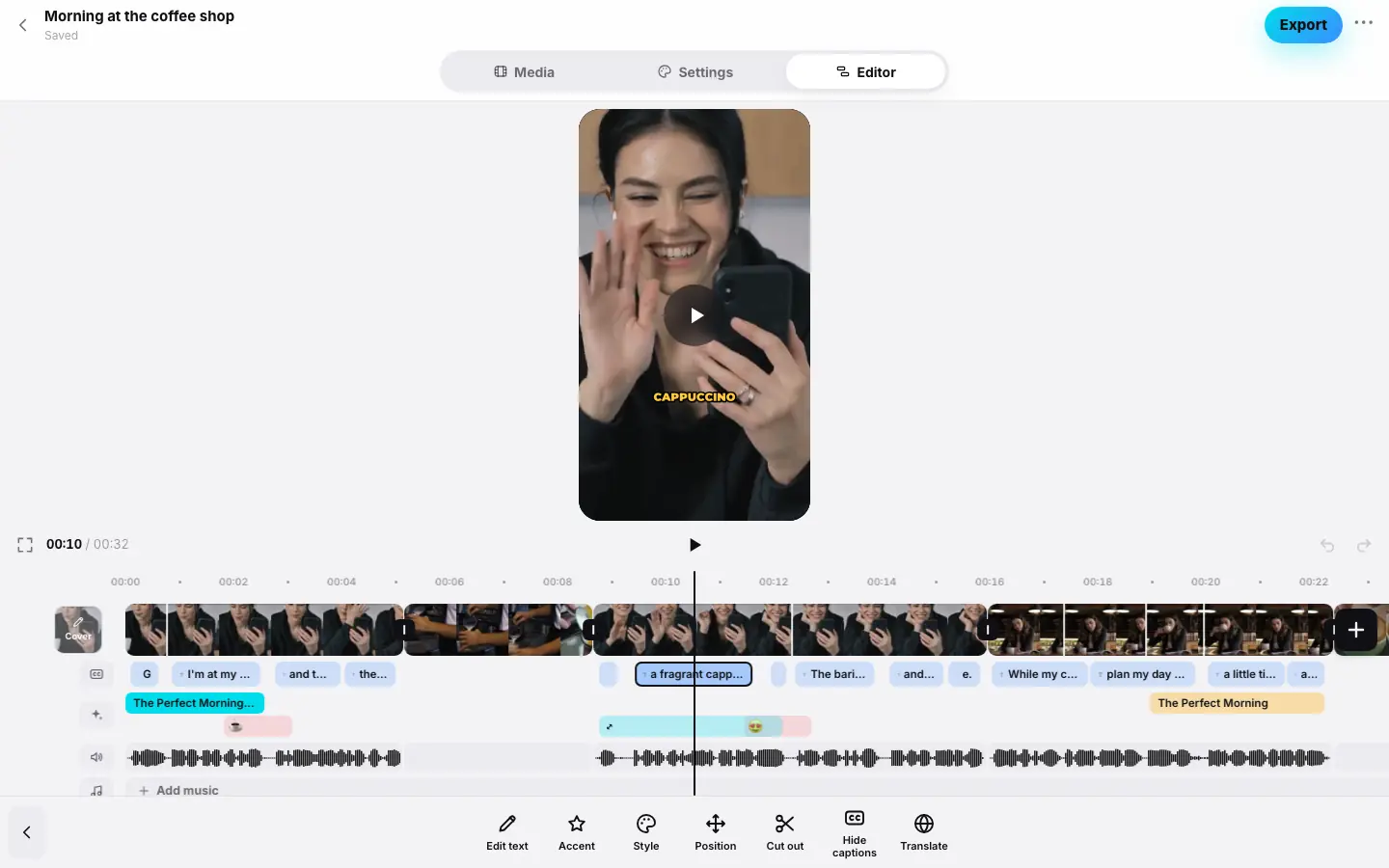Add a new clip with plus button
The width and height of the screenshot is (1389, 868).
pos(1355,630)
